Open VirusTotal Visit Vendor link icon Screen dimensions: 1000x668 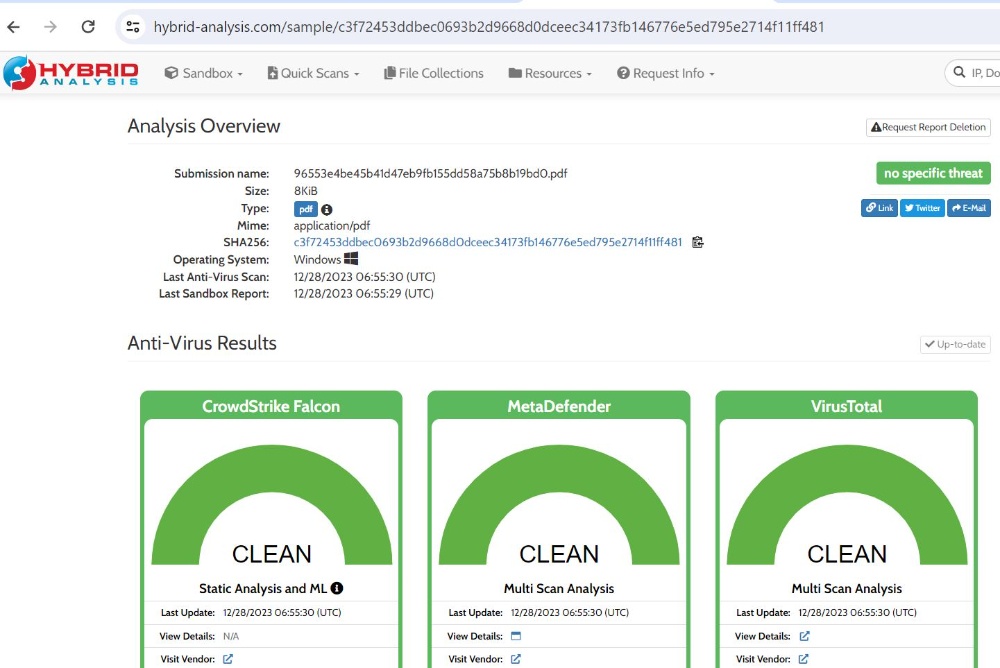803,659
